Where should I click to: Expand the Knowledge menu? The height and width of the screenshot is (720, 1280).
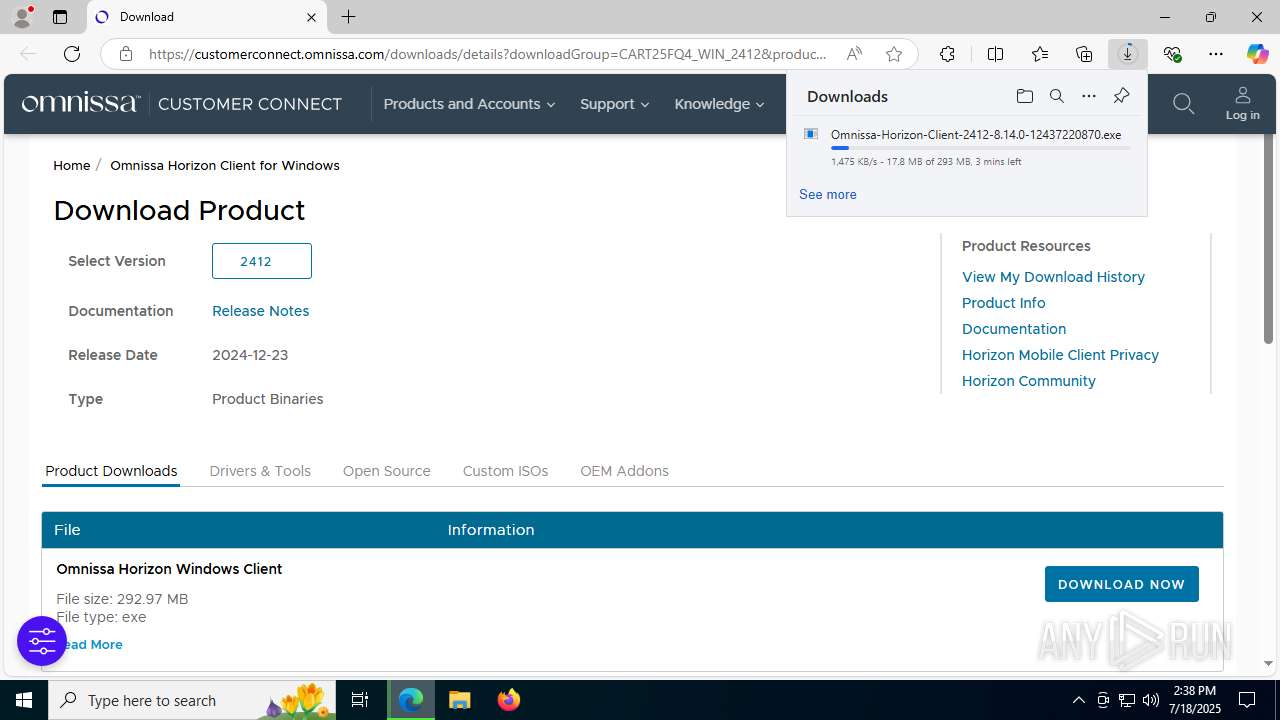click(719, 104)
